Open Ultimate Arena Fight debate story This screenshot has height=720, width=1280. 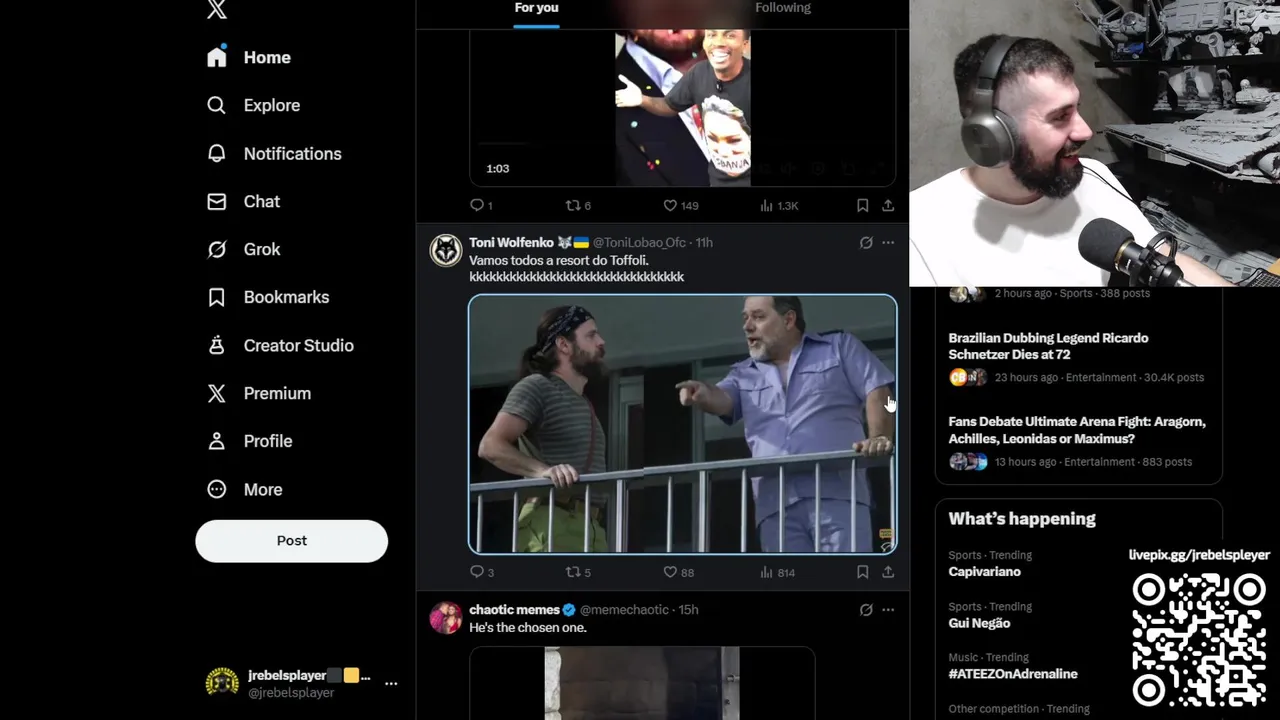(x=1078, y=442)
